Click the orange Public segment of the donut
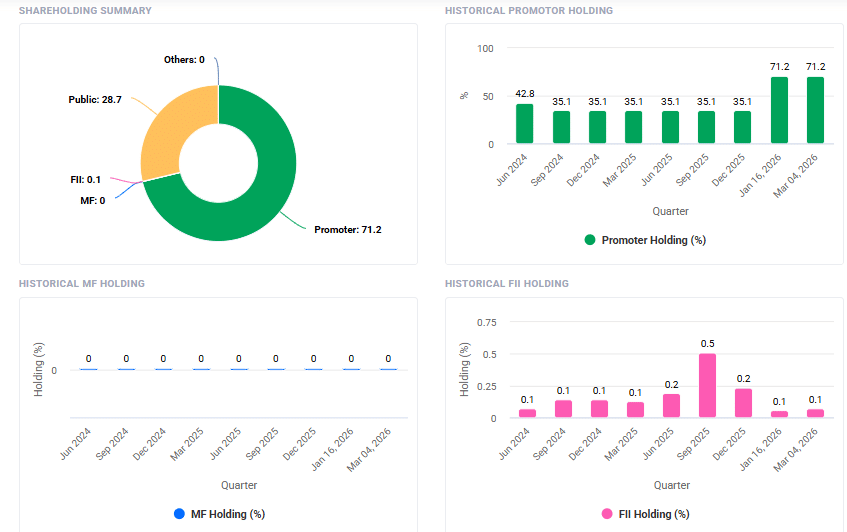 [170, 130]
